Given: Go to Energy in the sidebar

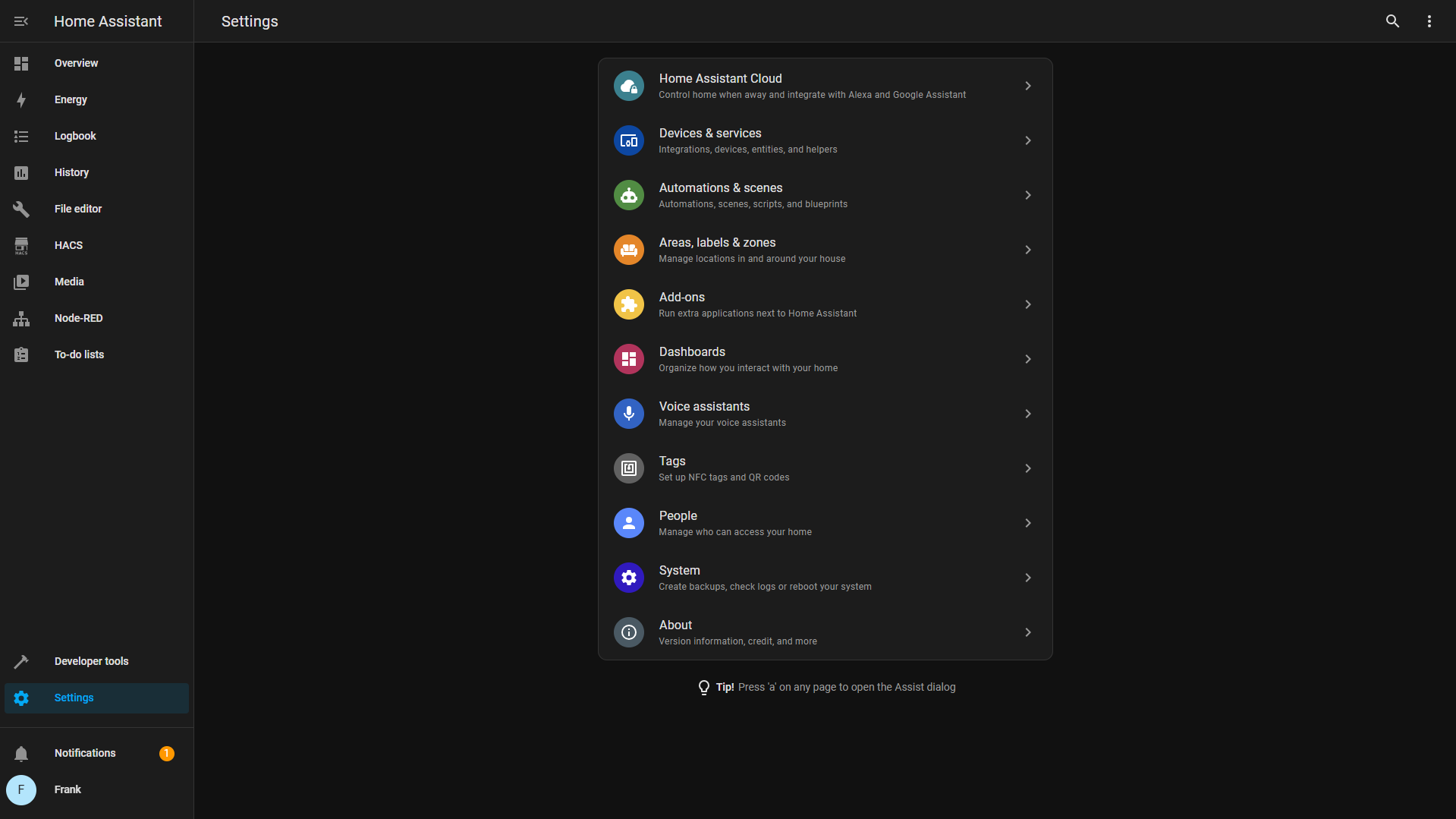Looking at the screenshot, I should [x=96, y=100].
